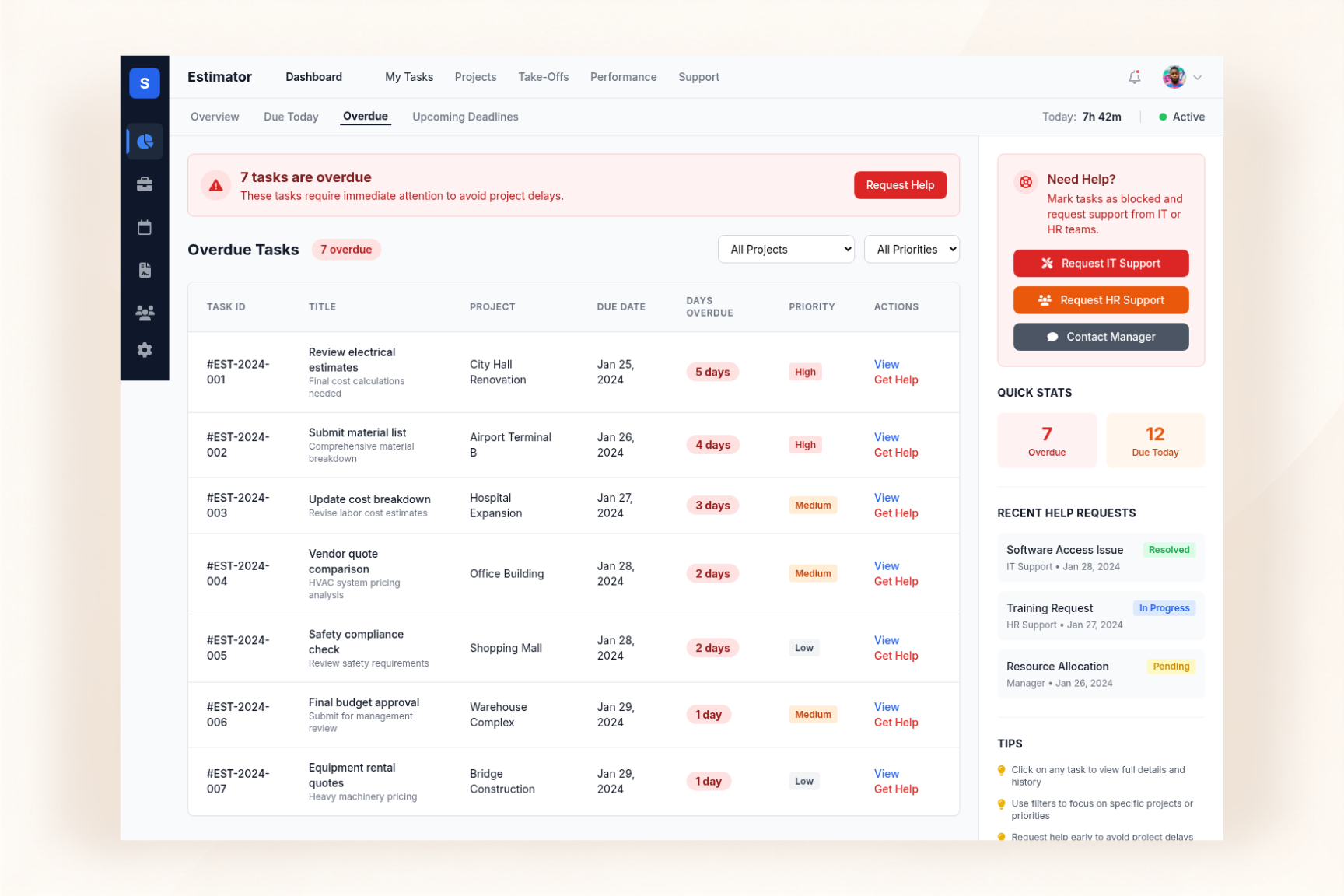Viewport: 1344px width, 896px height.
Task: Switch to the Overview tab
Action: [x=215, y=117]
